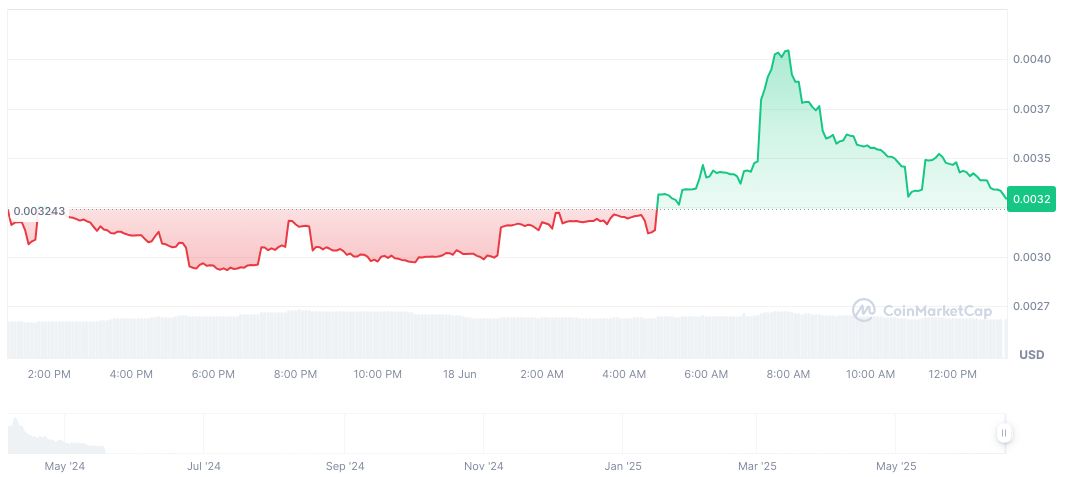Click the 2:00 PM time label
The image size is (1072, 477).
(48, 374)
